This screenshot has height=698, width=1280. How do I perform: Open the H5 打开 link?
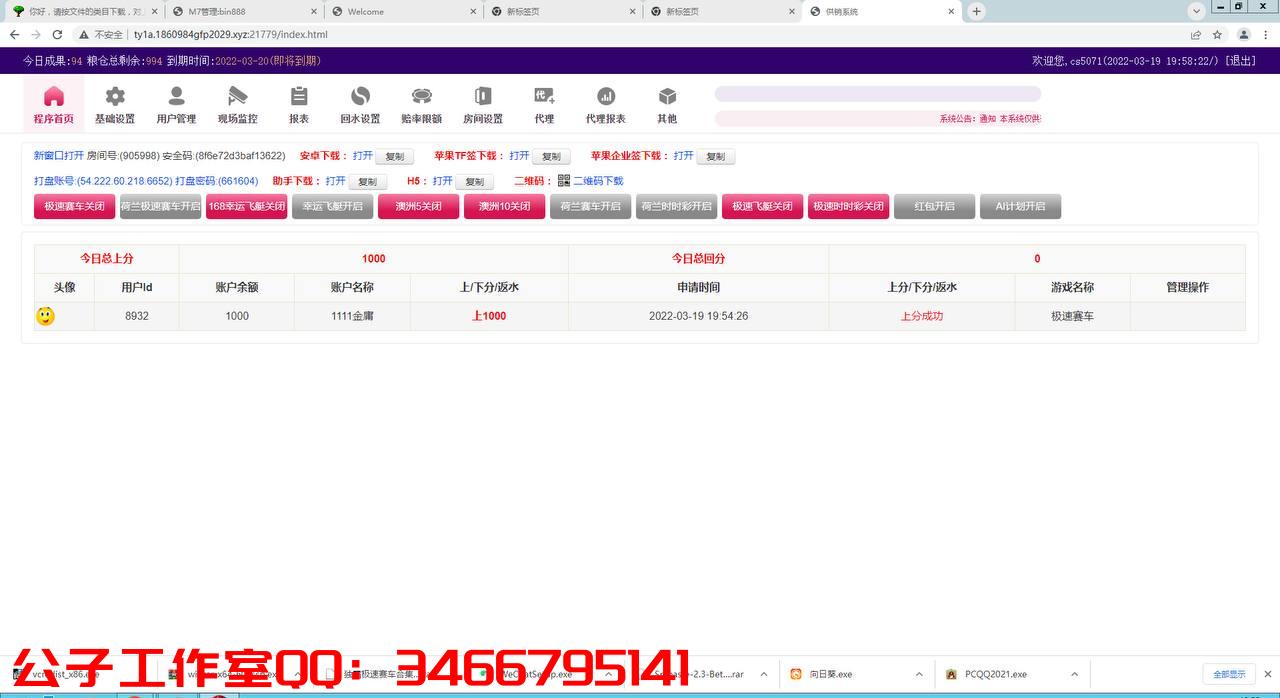[x=443, y=181]
